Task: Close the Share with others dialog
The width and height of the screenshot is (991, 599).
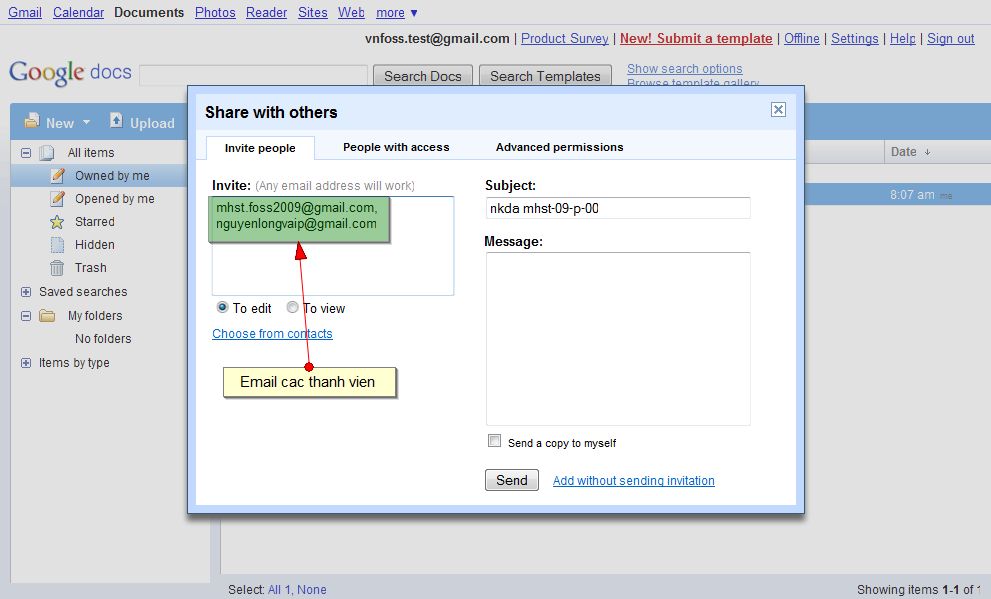Action: pos(778,110)
